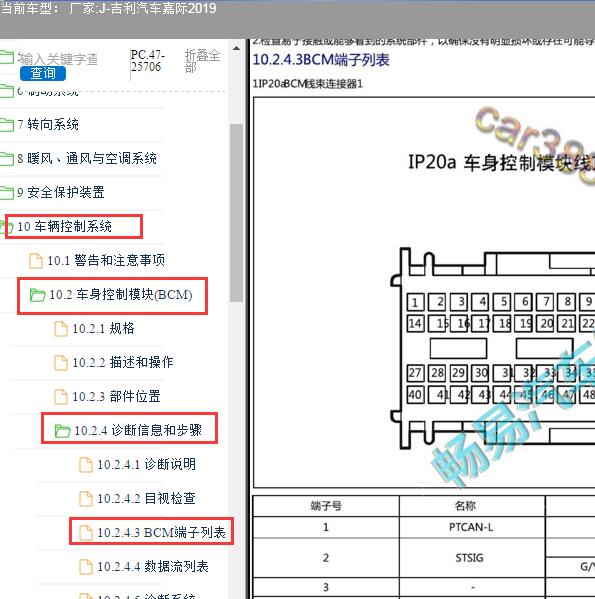
Task: Click connector pin 27 in diagram
Action: pos(415,372)
